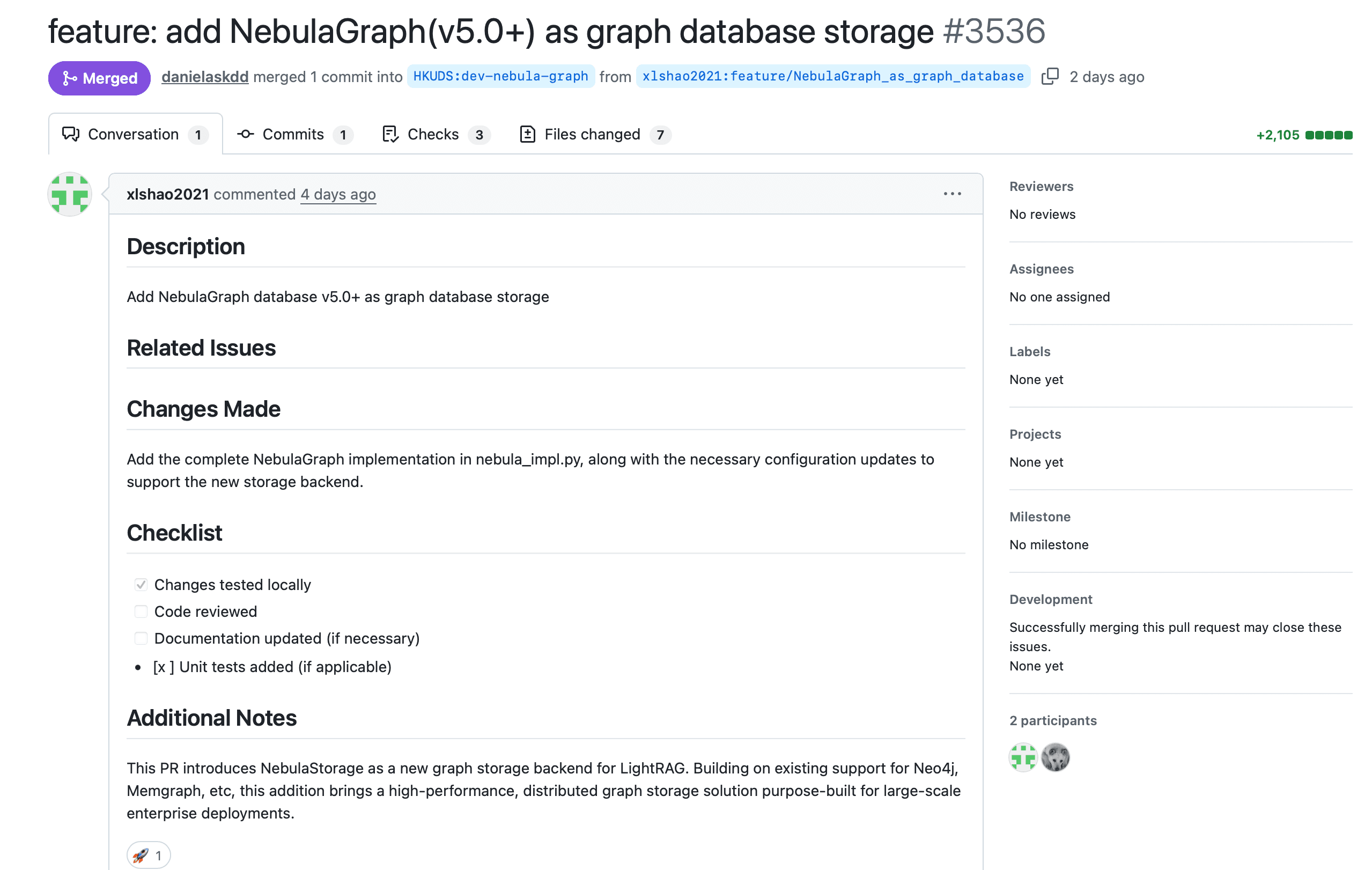Screen dimensions: 1372x870
Task: Click the xlshao2021 avatar beside the comment
Action: pos(70,194)
